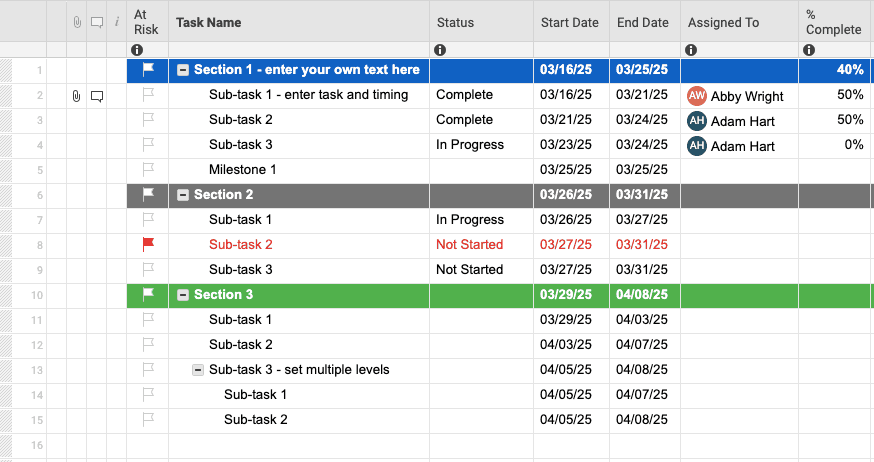874x462 pixels.
Task: Click the attachment paperclip icon in row 2
Action: click(x=76, y=96)
